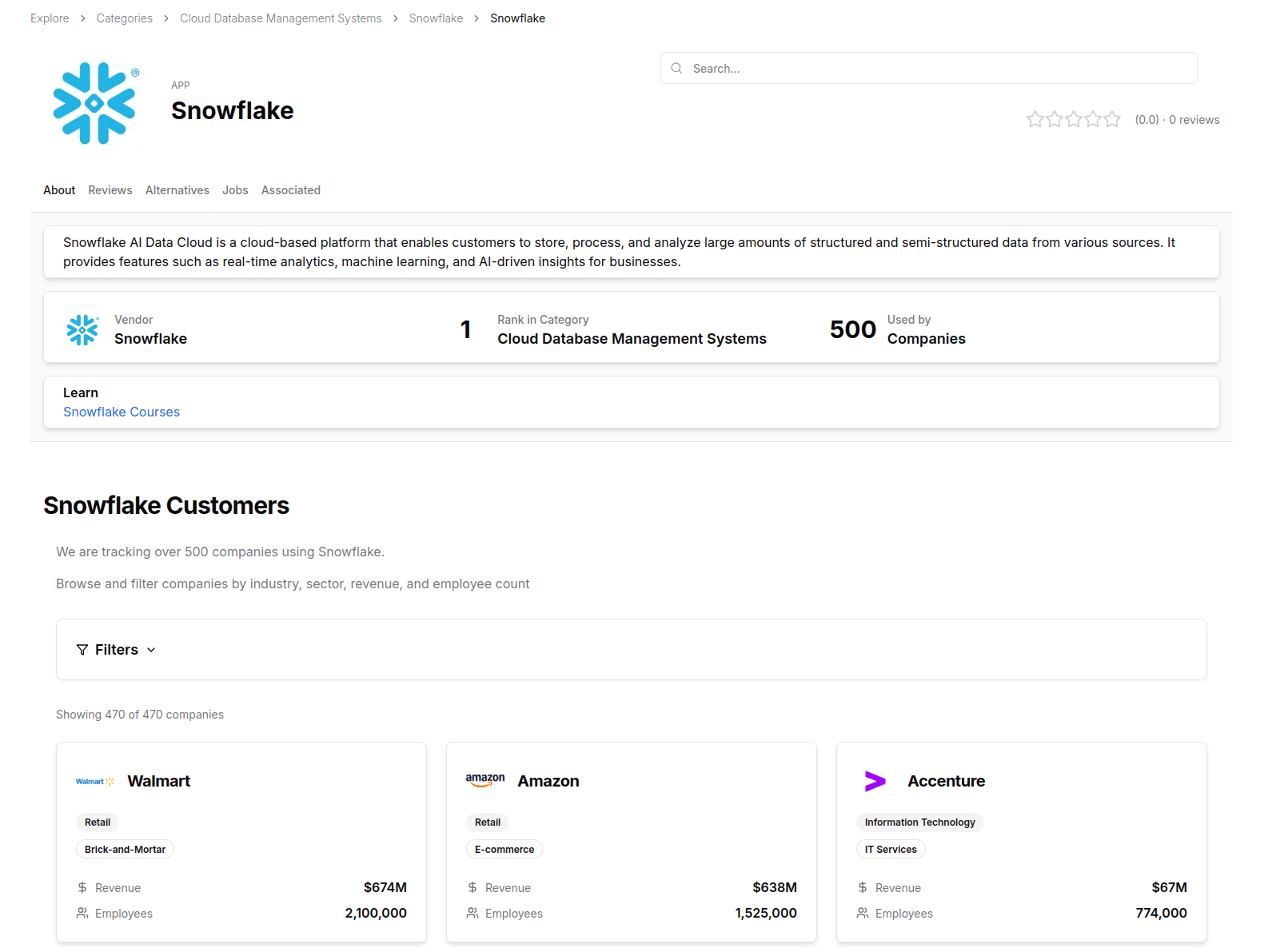
Task: Open the Accenture company name
Action: point(947,781)
